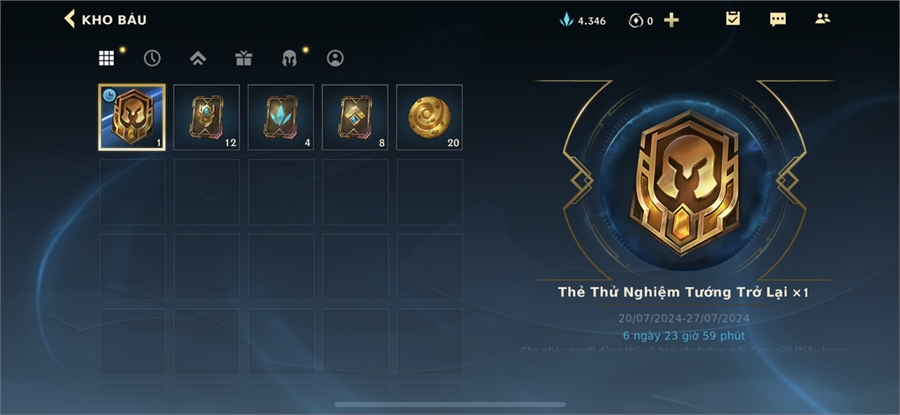Viewport: 900px width, 415px height.
Task: Select the chevron card with quantity 8
Action: [355, 117]
